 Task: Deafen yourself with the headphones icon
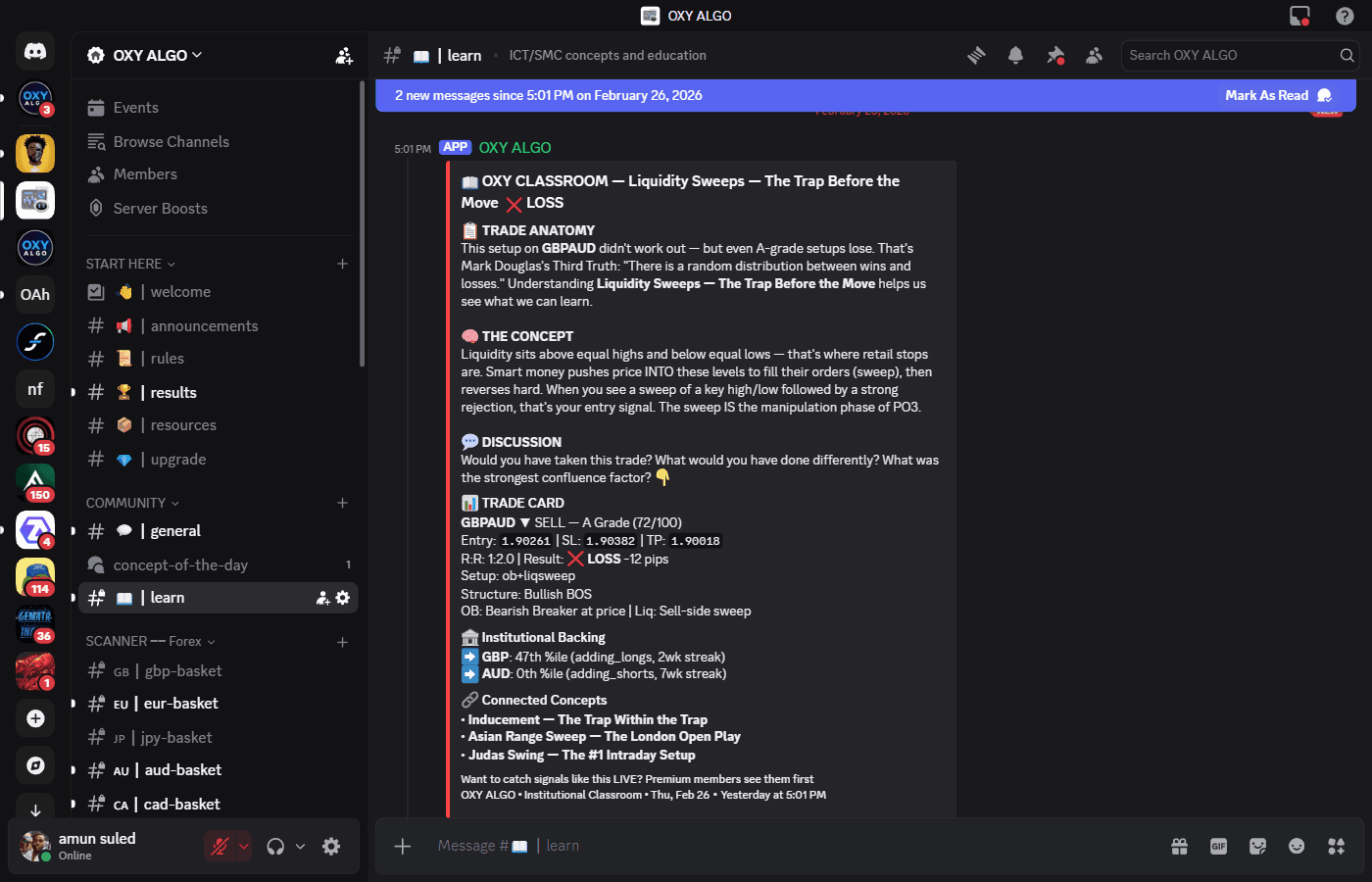click(277, 845)
